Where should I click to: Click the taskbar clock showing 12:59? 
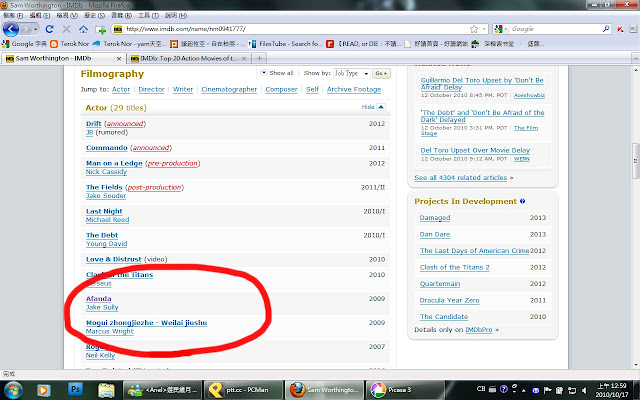tap(612, 390)
